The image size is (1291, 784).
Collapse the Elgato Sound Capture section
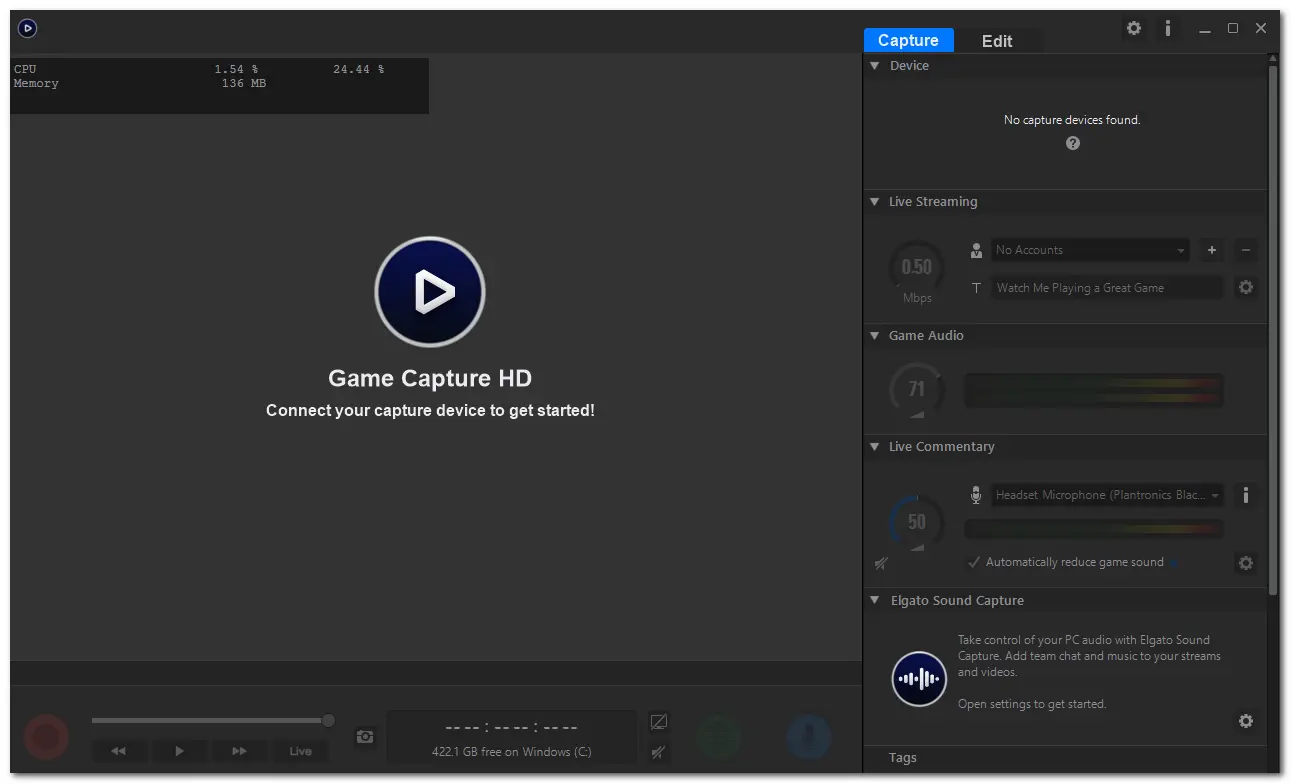pyautogui.click(x=875, y=601)
